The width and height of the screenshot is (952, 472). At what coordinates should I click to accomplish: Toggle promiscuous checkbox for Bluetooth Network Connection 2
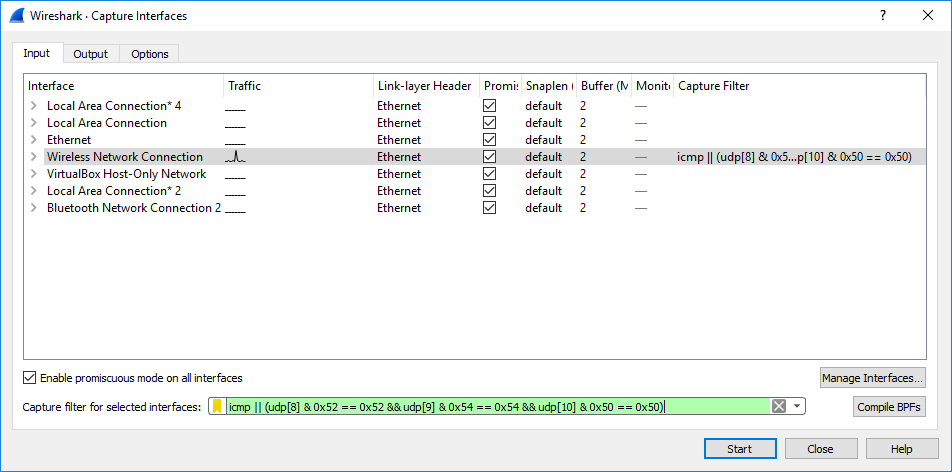489,208
